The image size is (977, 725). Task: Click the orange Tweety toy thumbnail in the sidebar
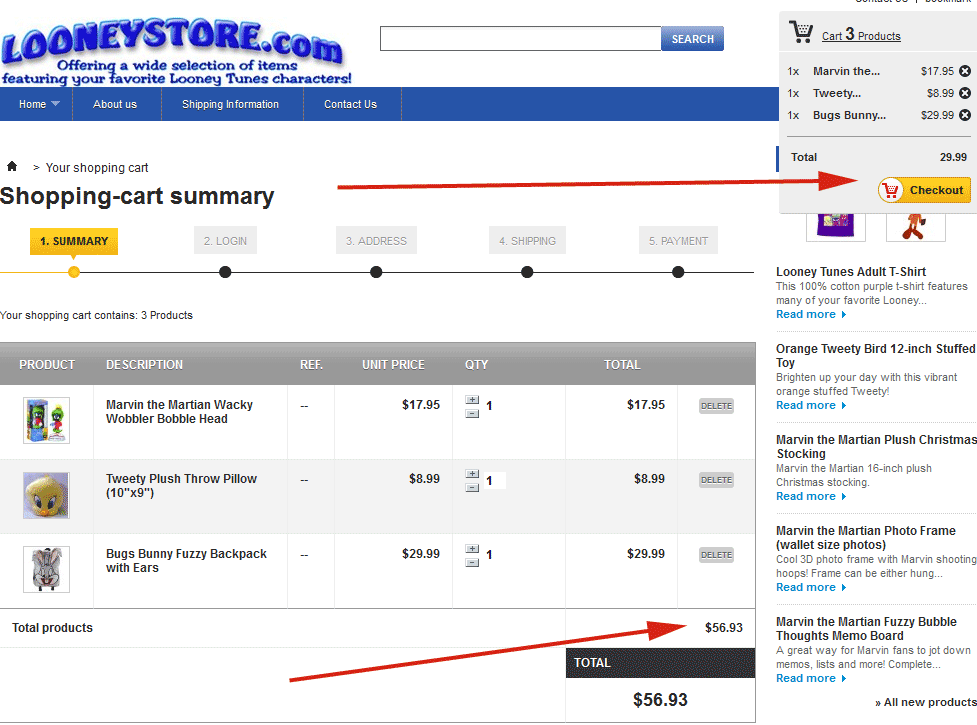click(x=915, y=226)
